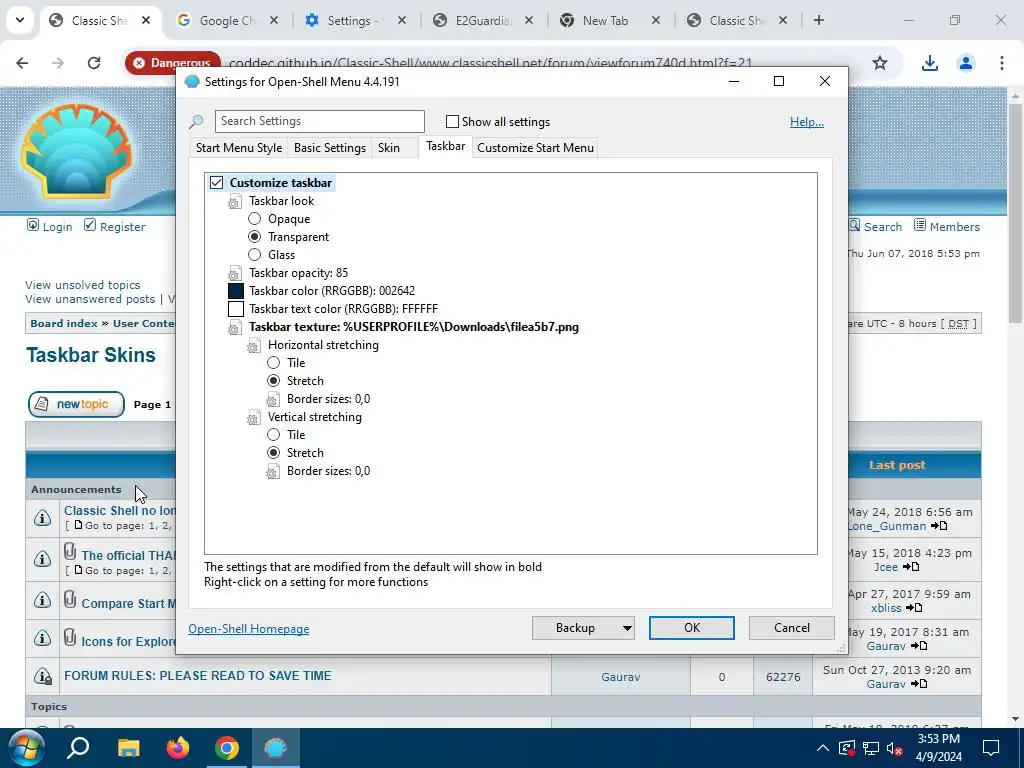Open File Explorer from the taskbar

tap(129, 748)
